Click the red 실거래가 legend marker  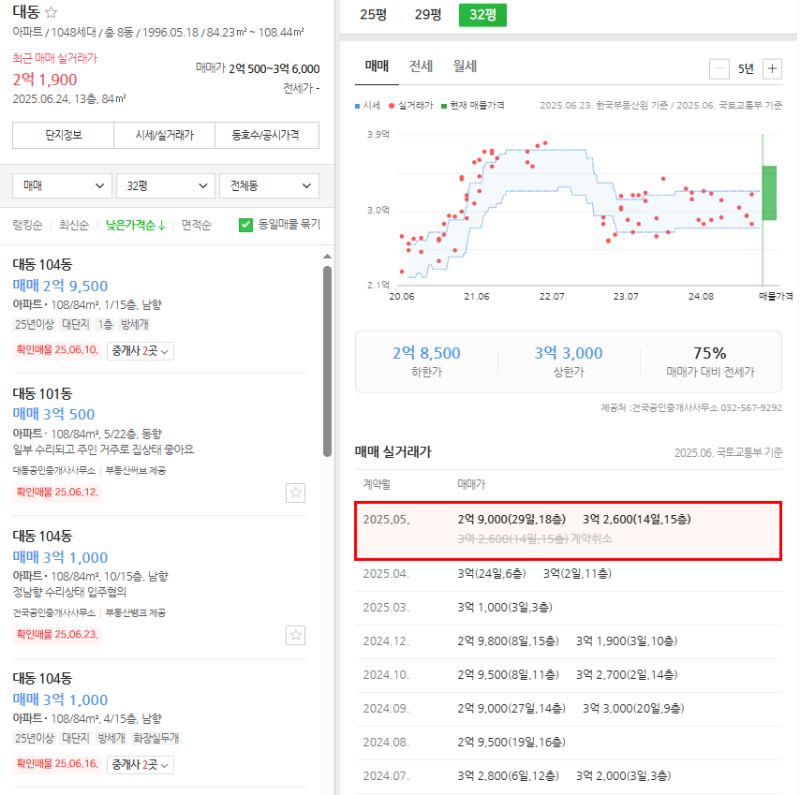pyautogui.click(x=392, y=105)
